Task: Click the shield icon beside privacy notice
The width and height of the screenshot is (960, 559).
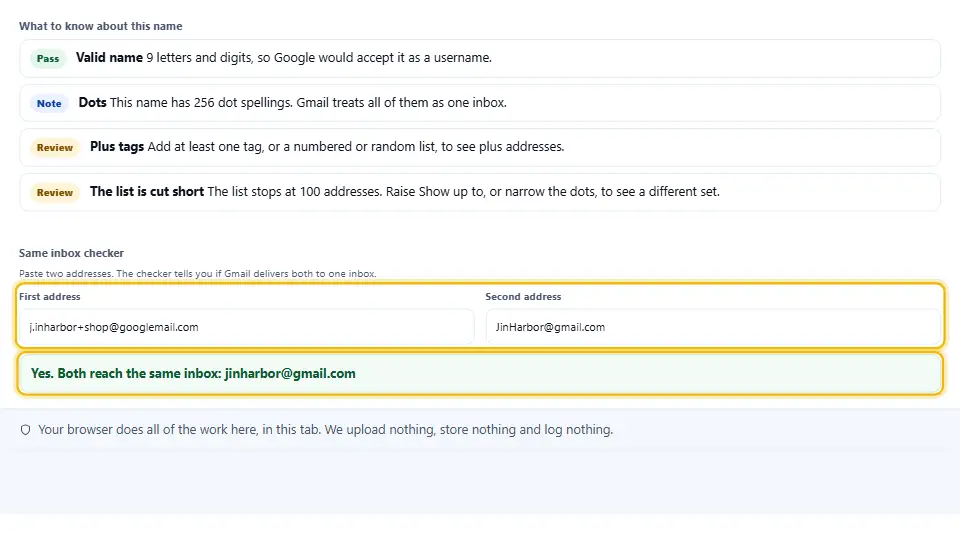Action: (x=25, y=430)
